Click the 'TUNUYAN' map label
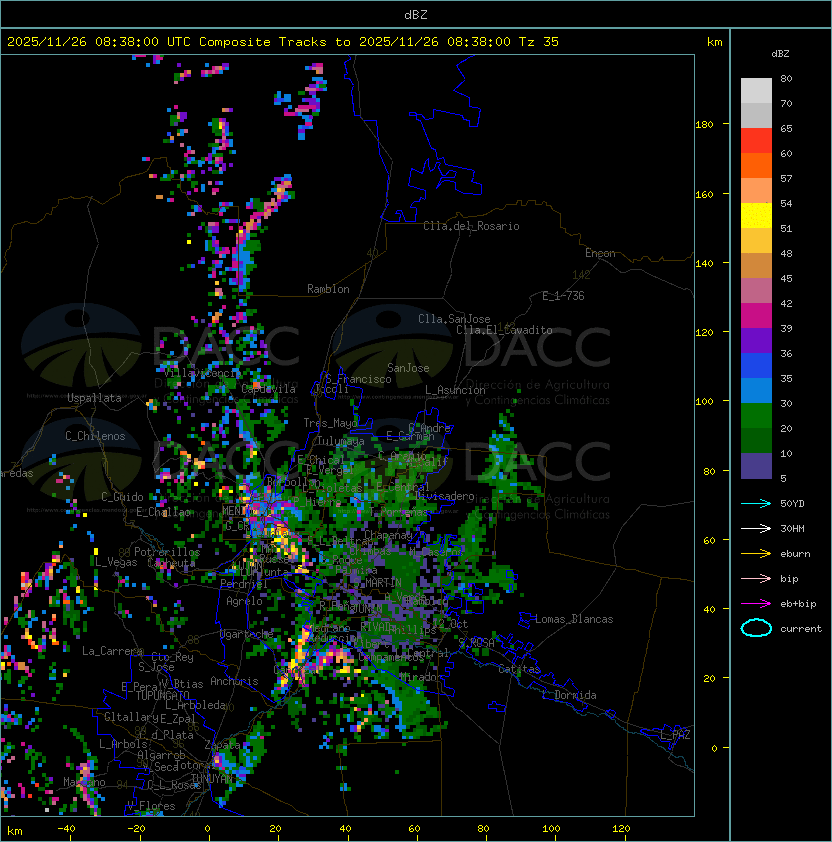The height and width of the screenshot is (842, 832). click(x=212, y=778)
